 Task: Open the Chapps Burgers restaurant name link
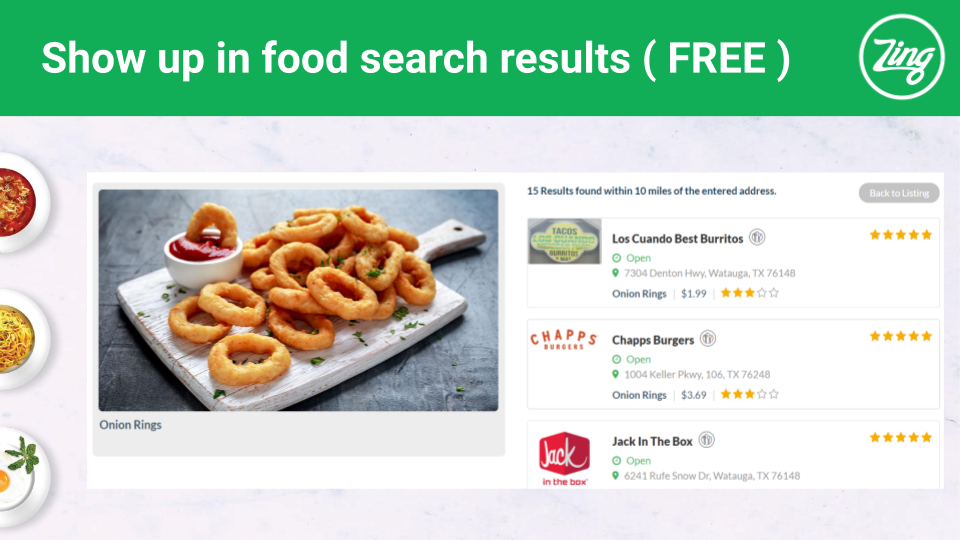click(653, 340)
